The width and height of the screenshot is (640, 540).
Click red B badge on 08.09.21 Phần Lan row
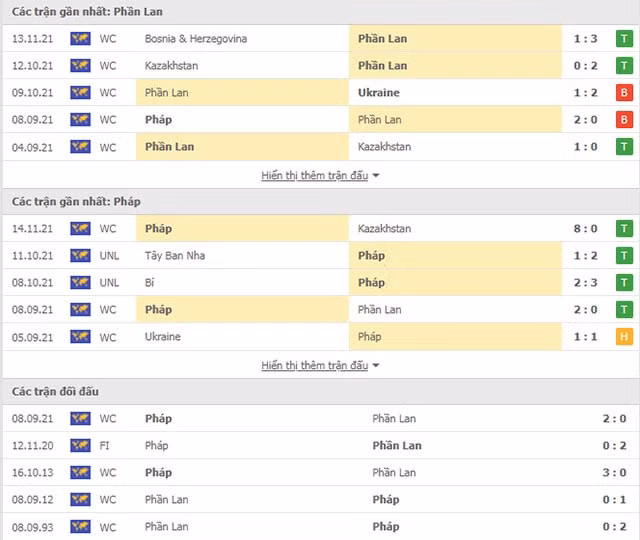pyautogui.click(x=624, y=120)
